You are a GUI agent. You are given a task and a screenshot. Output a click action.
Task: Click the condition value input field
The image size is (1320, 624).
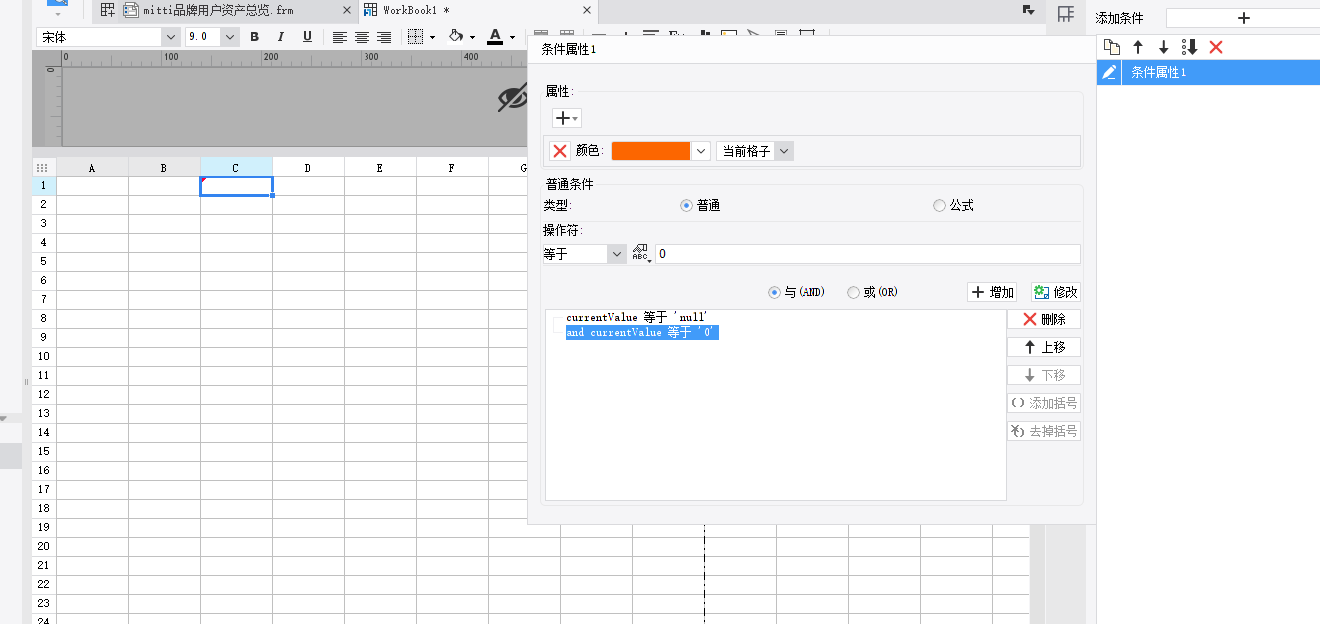point(868,254)
